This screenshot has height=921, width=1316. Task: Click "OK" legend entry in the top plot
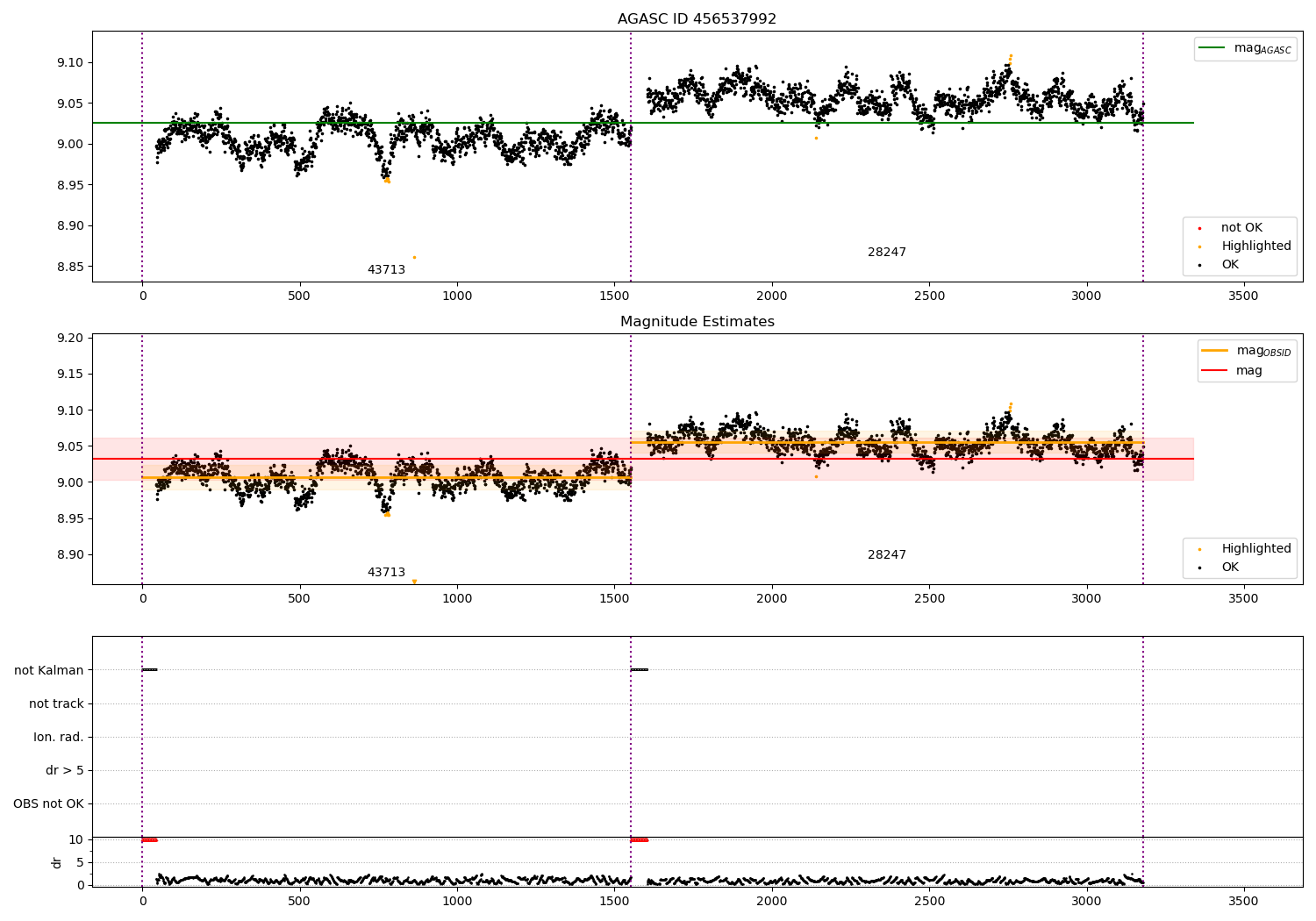[1230, 265]
